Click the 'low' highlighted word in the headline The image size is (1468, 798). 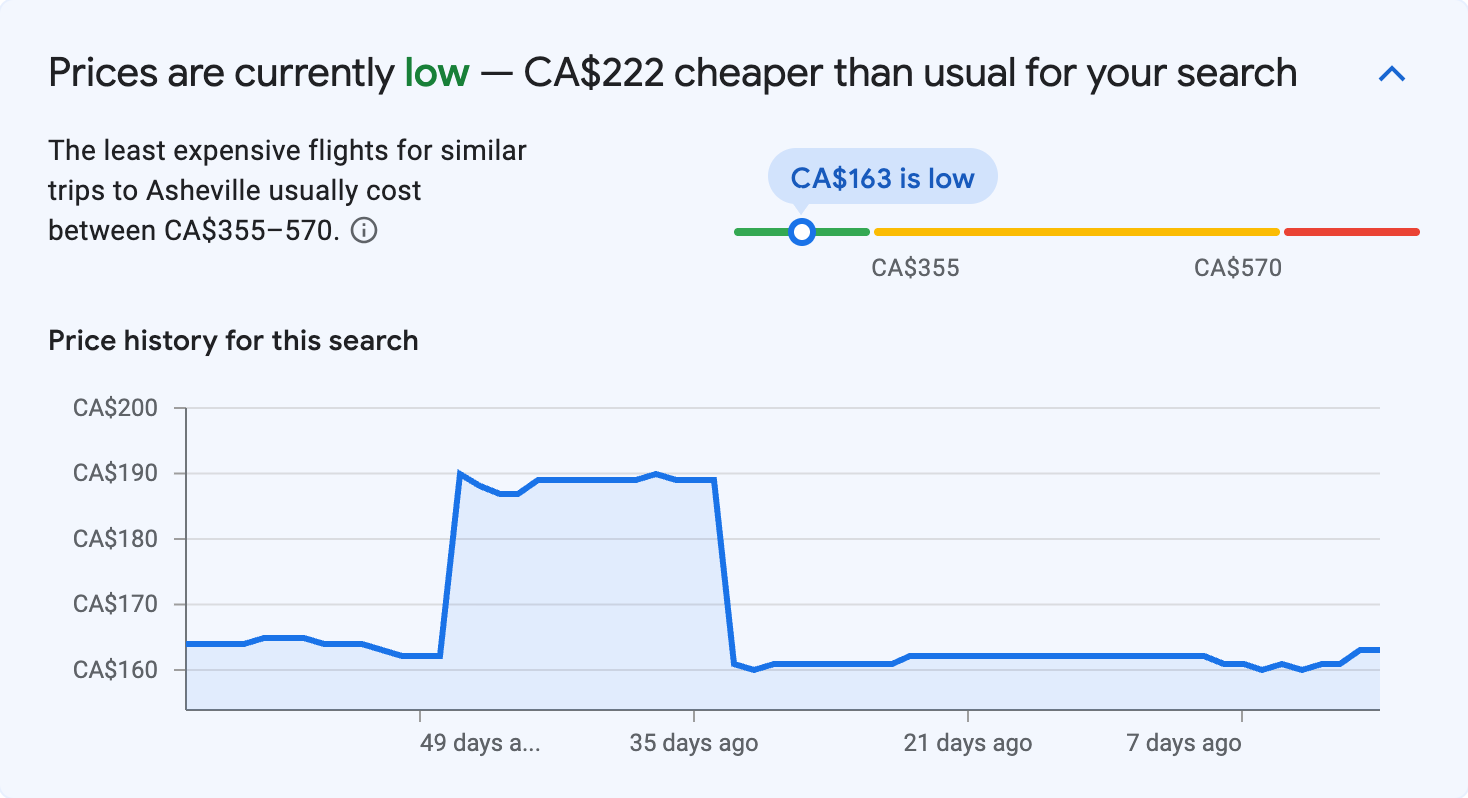click(x=435, y=71)
